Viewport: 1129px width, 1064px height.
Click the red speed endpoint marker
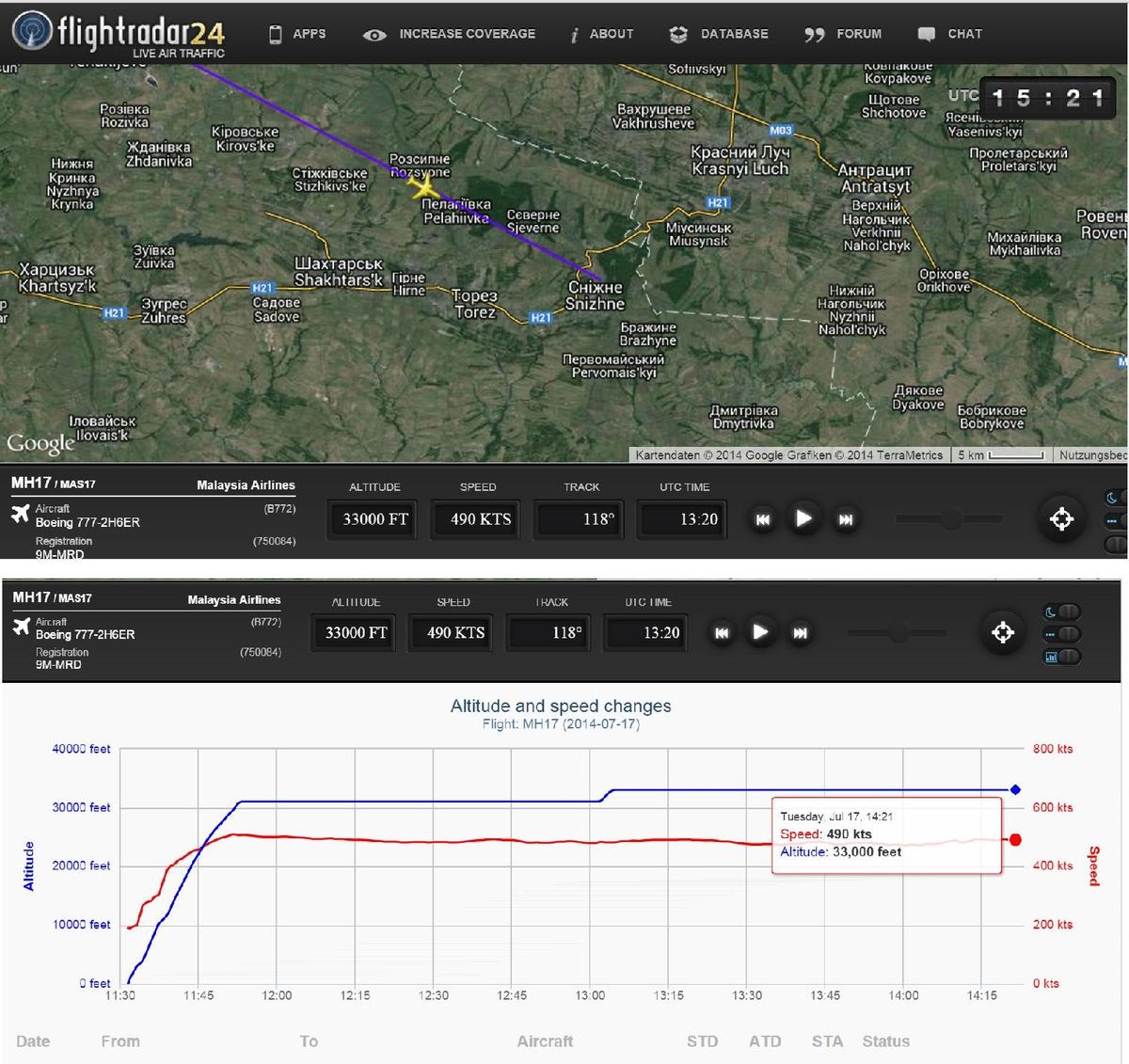1015,839
